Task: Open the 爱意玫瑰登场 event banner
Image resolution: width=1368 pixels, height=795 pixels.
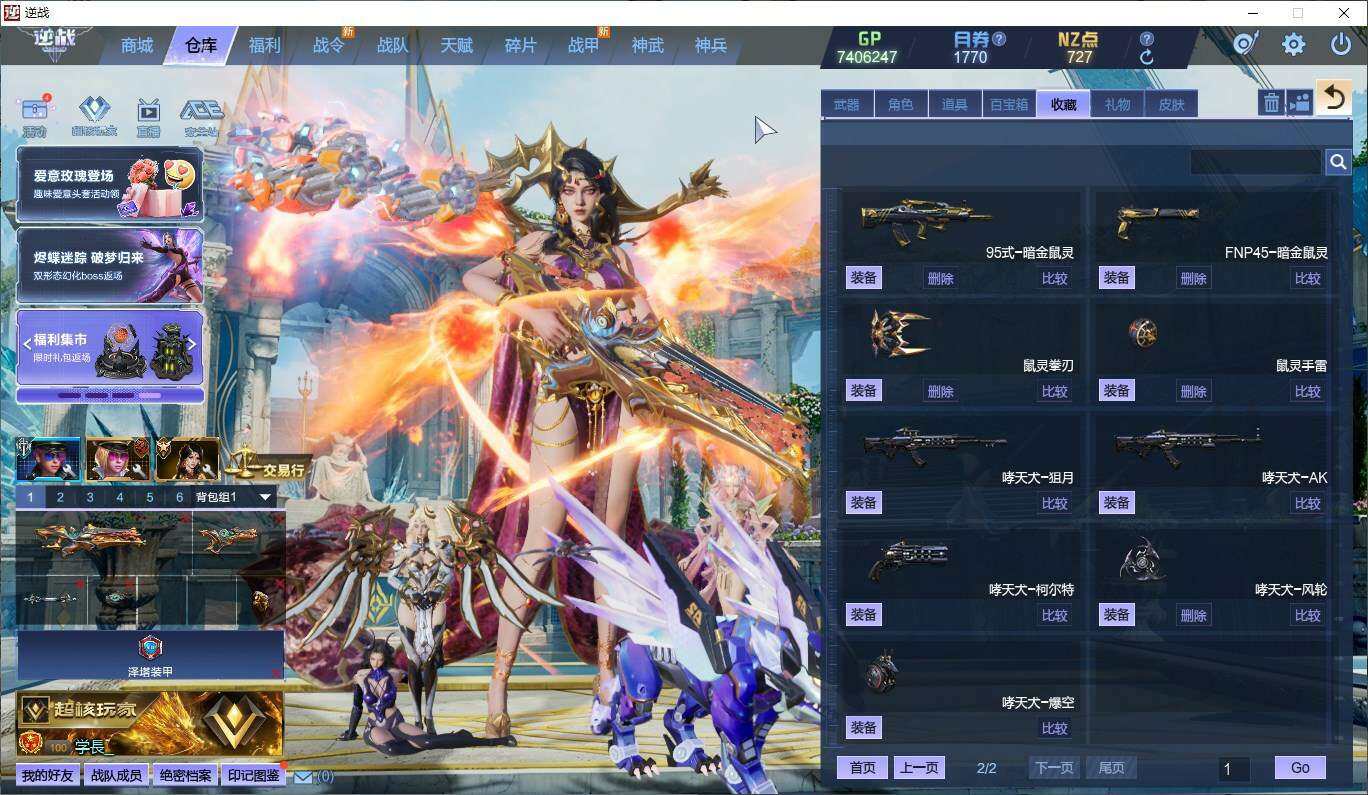Action: [x=110, y=184]
